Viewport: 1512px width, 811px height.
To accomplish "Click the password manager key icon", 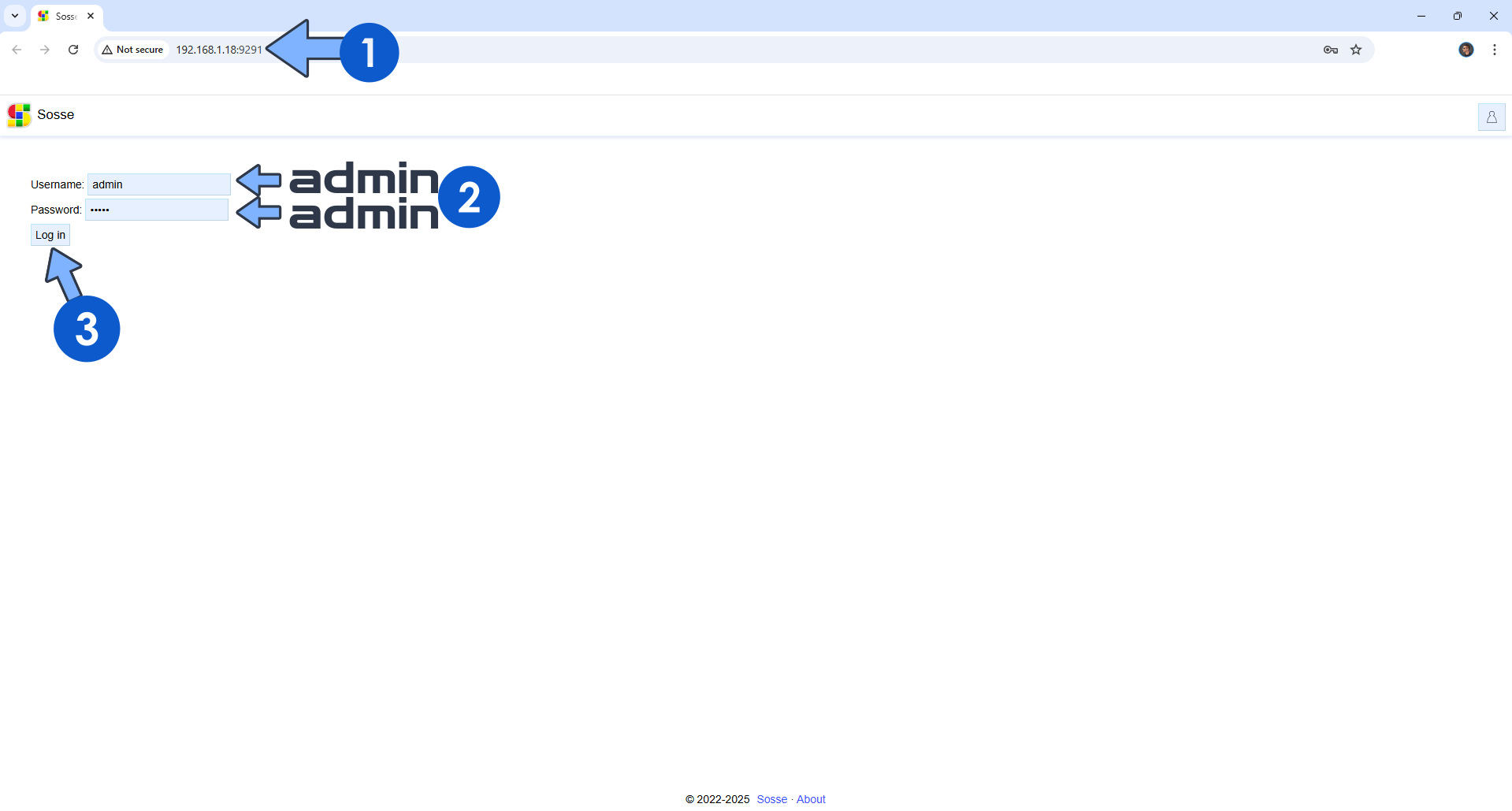I will point(1330,50).
